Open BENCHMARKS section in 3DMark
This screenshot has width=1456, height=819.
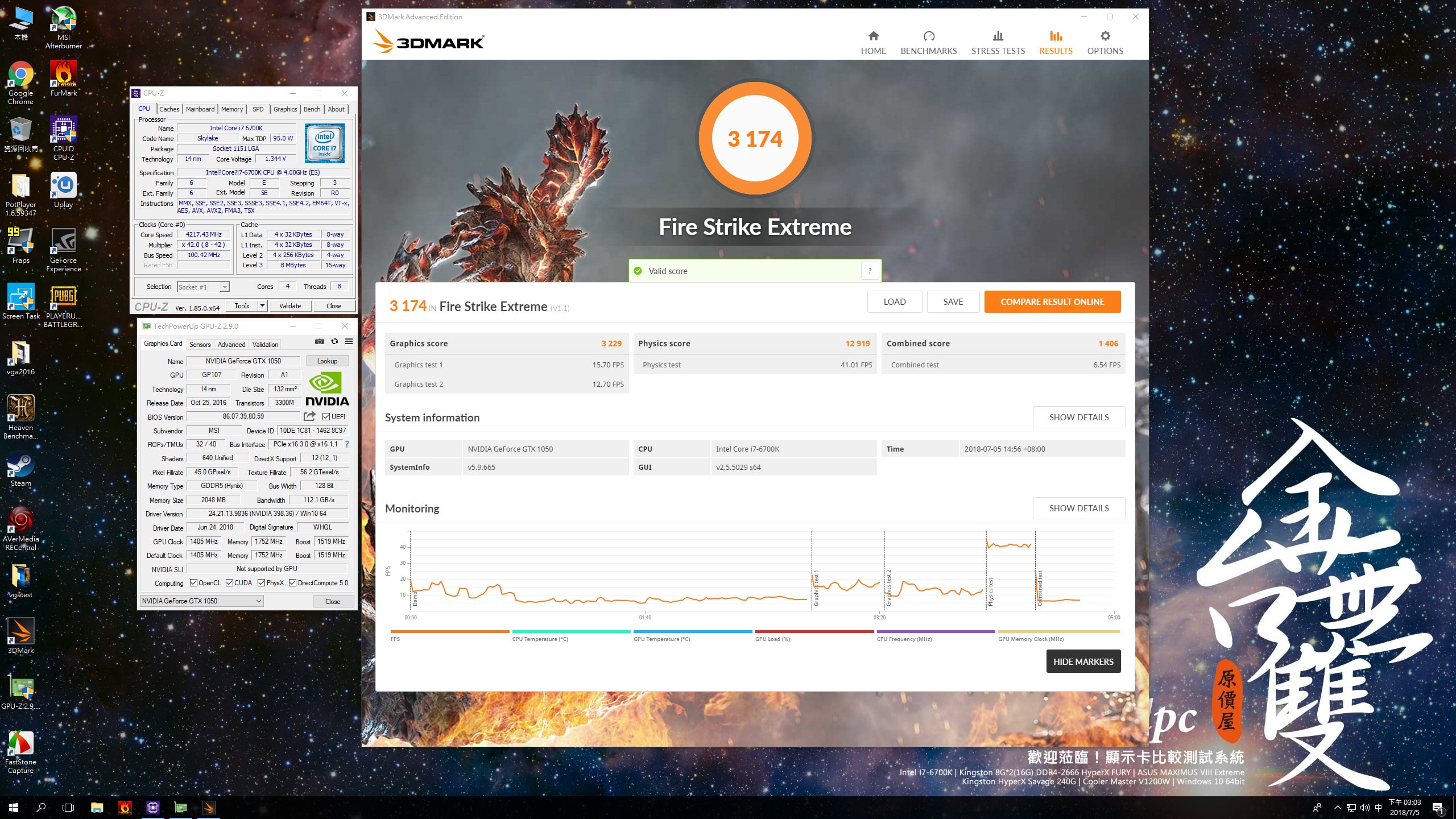(928, 43)
